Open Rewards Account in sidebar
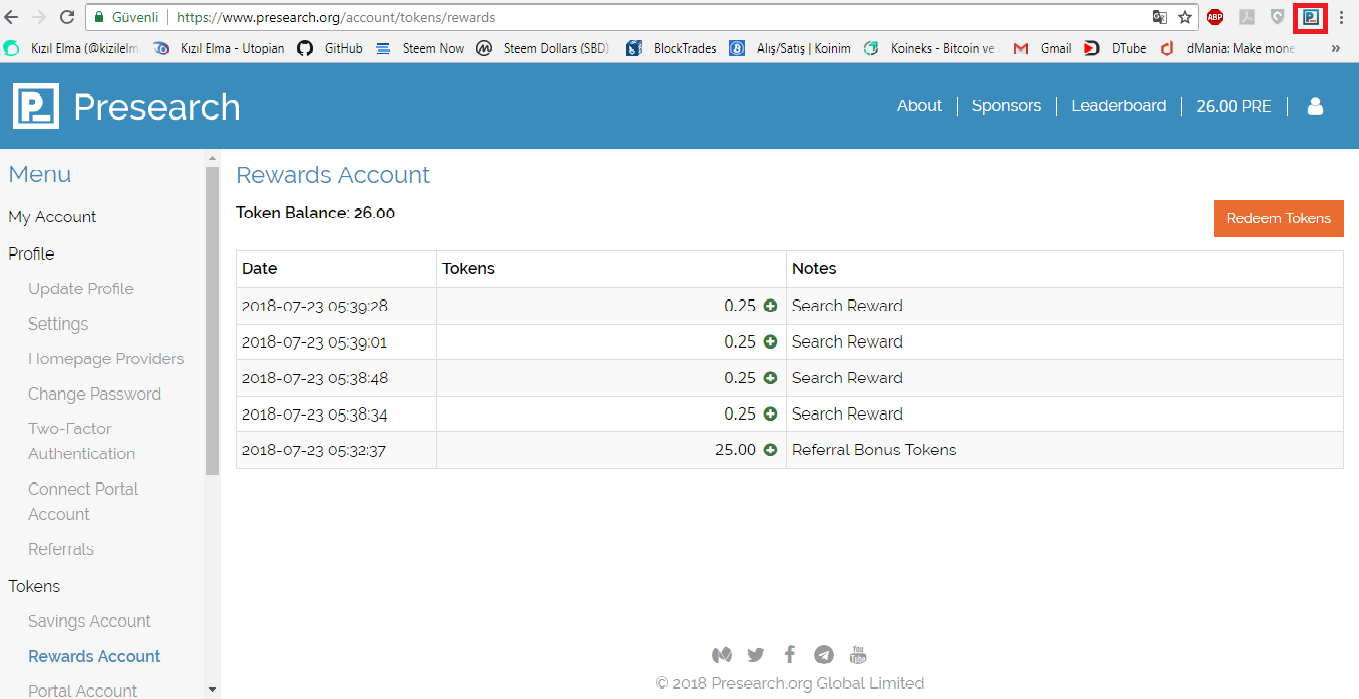The image size is (1359, 699). tap(94, 656)
